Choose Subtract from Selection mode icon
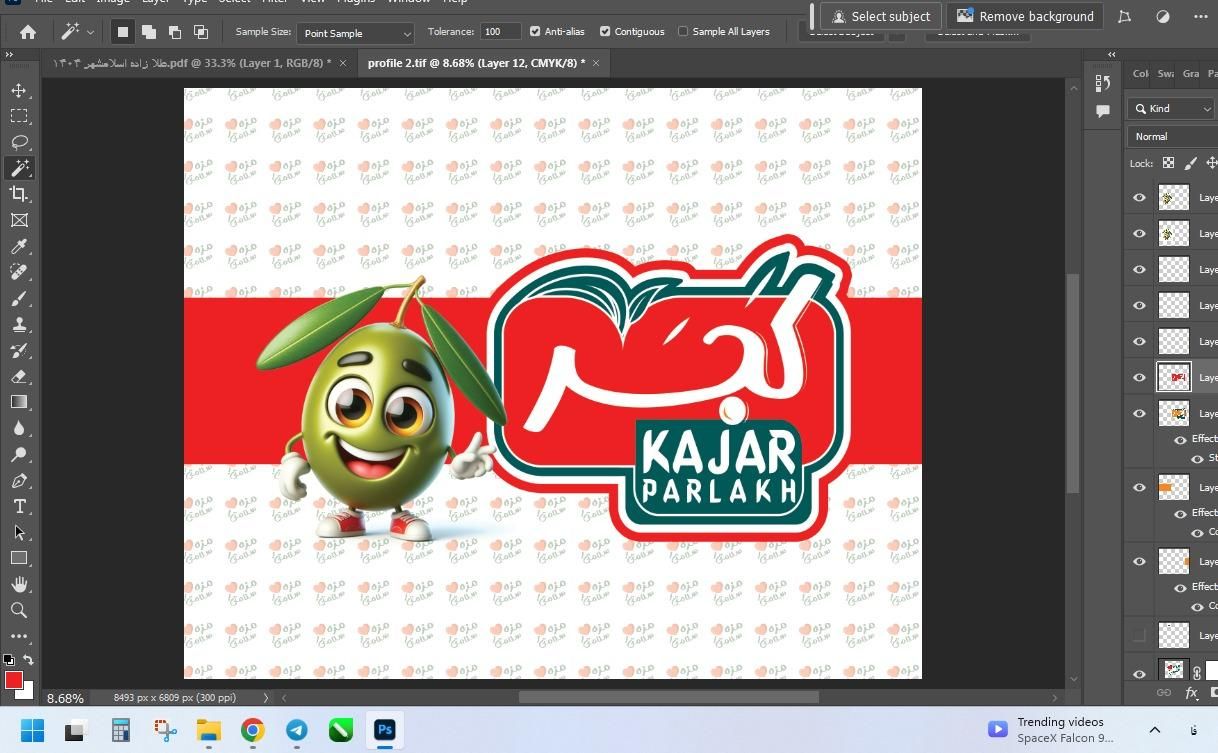 pyautogui.click(x=174, y=32)
